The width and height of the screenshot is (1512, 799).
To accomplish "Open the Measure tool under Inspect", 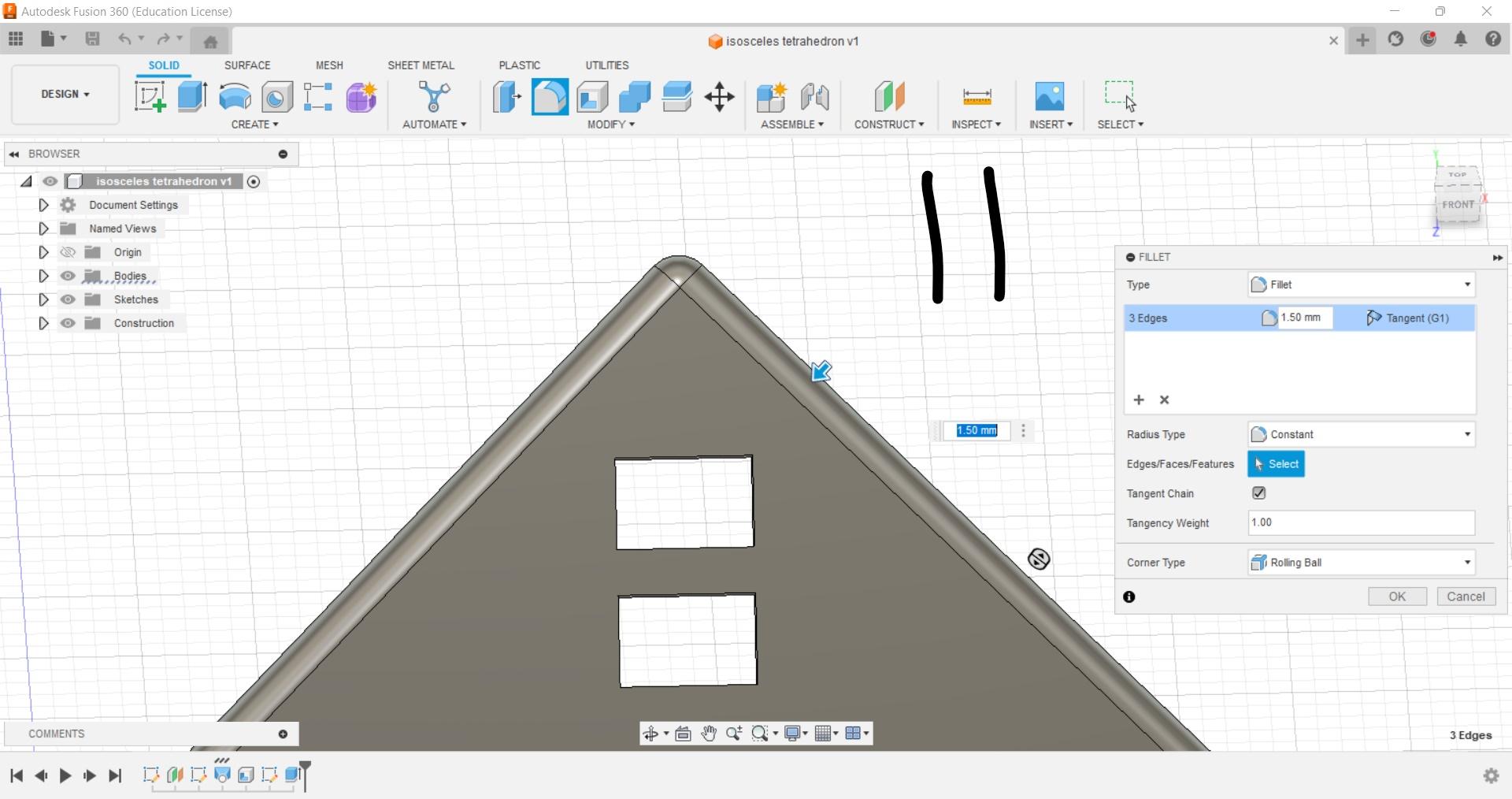I will (x=976, y=96).
